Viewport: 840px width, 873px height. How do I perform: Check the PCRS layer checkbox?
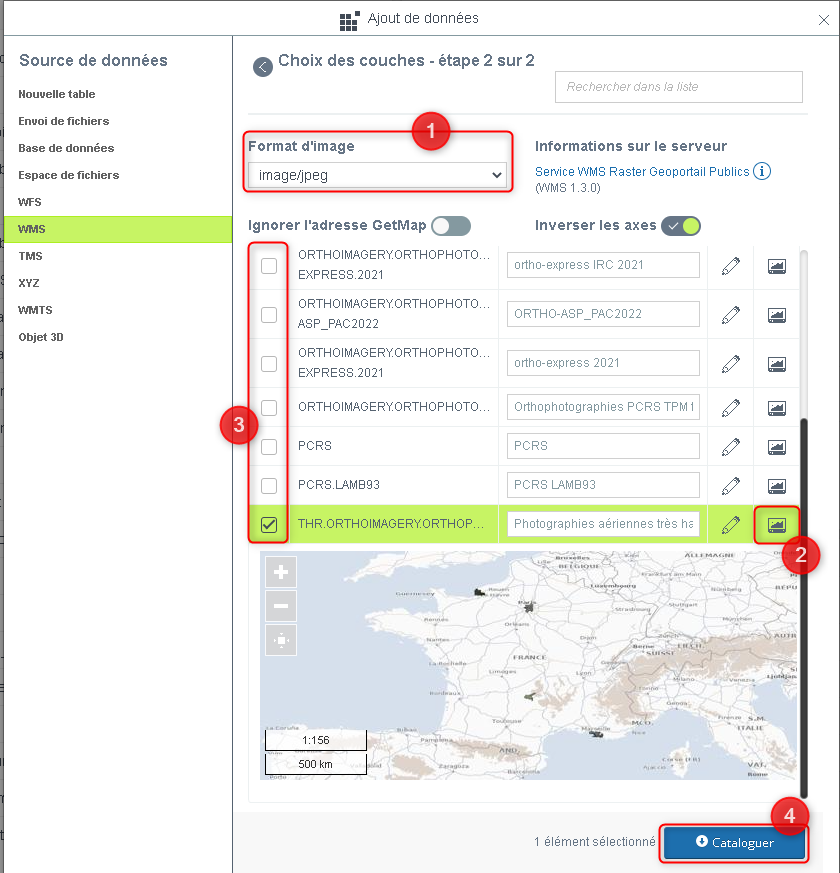(x=269, y=446)
